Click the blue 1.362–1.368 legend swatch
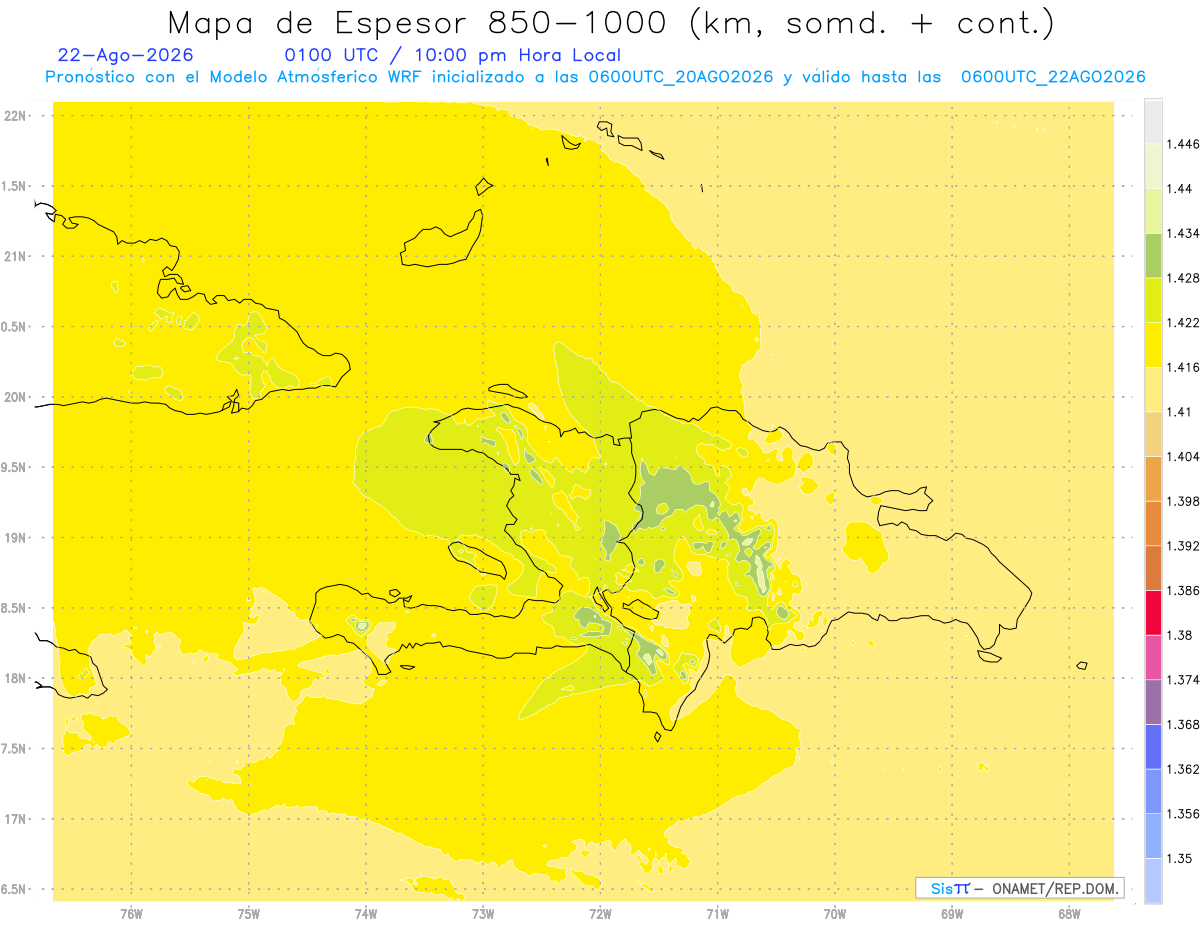This screenshot has height=927, width=1200. 1153,746
